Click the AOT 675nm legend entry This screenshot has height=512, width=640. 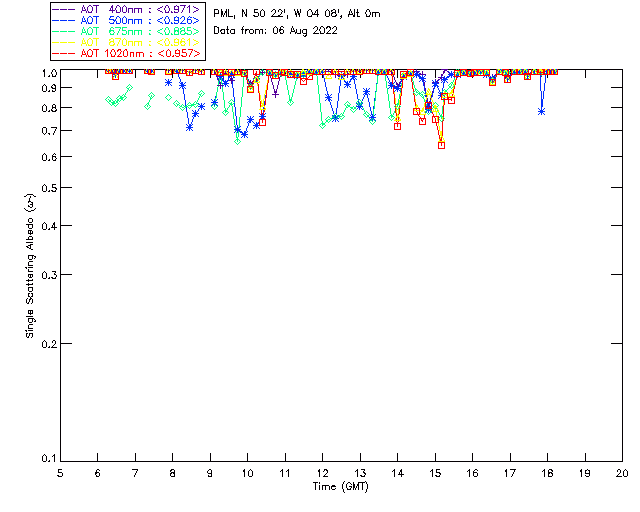(x=127, y=31)
